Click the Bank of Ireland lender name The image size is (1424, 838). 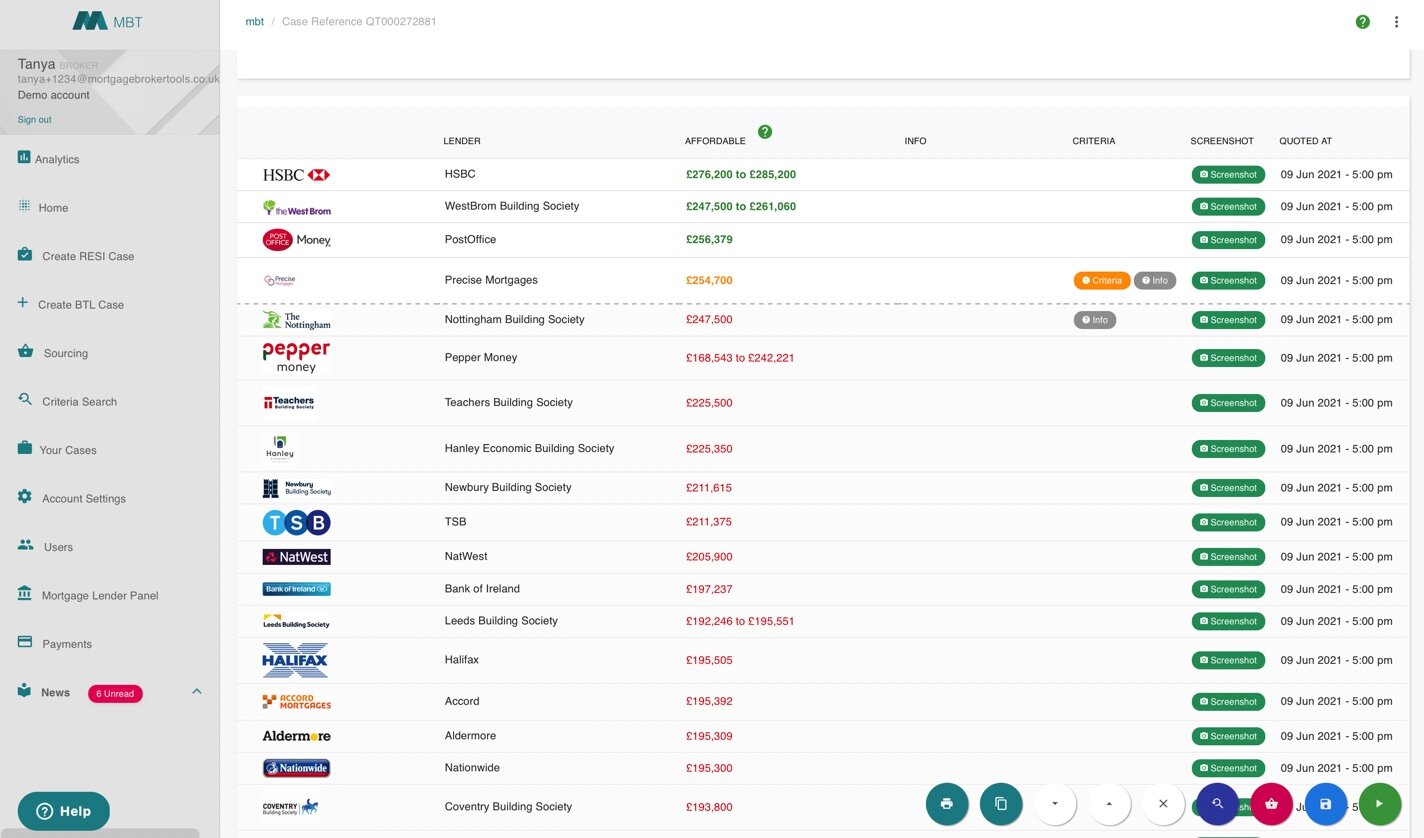click(x=482, y=588)
